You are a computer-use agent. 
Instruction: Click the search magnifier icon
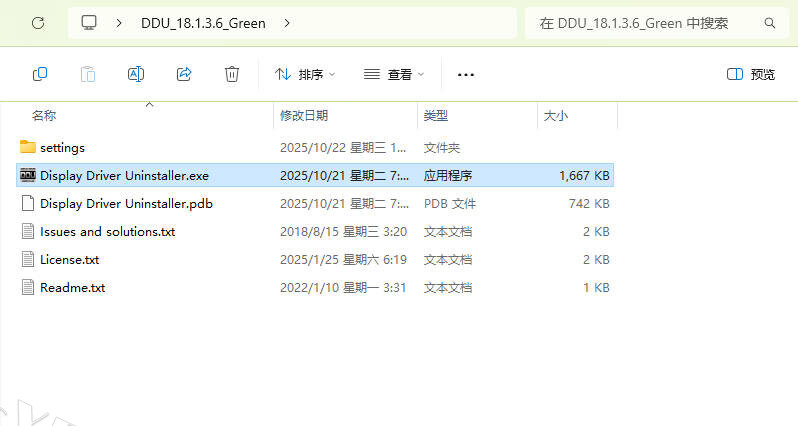[769, 22]
